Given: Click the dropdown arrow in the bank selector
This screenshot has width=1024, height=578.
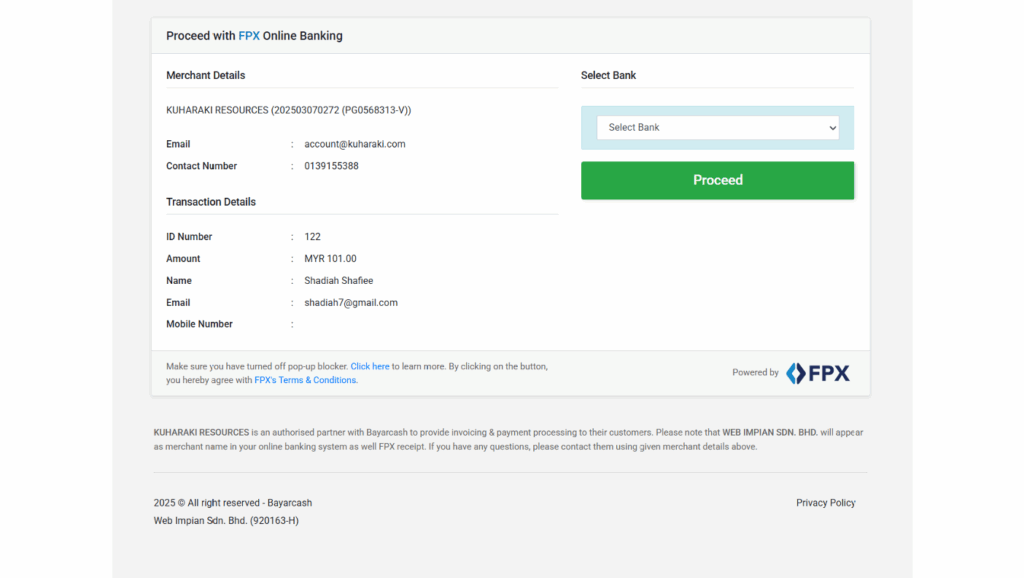Looking at the screenshot, I should click(x=832, y=128).
